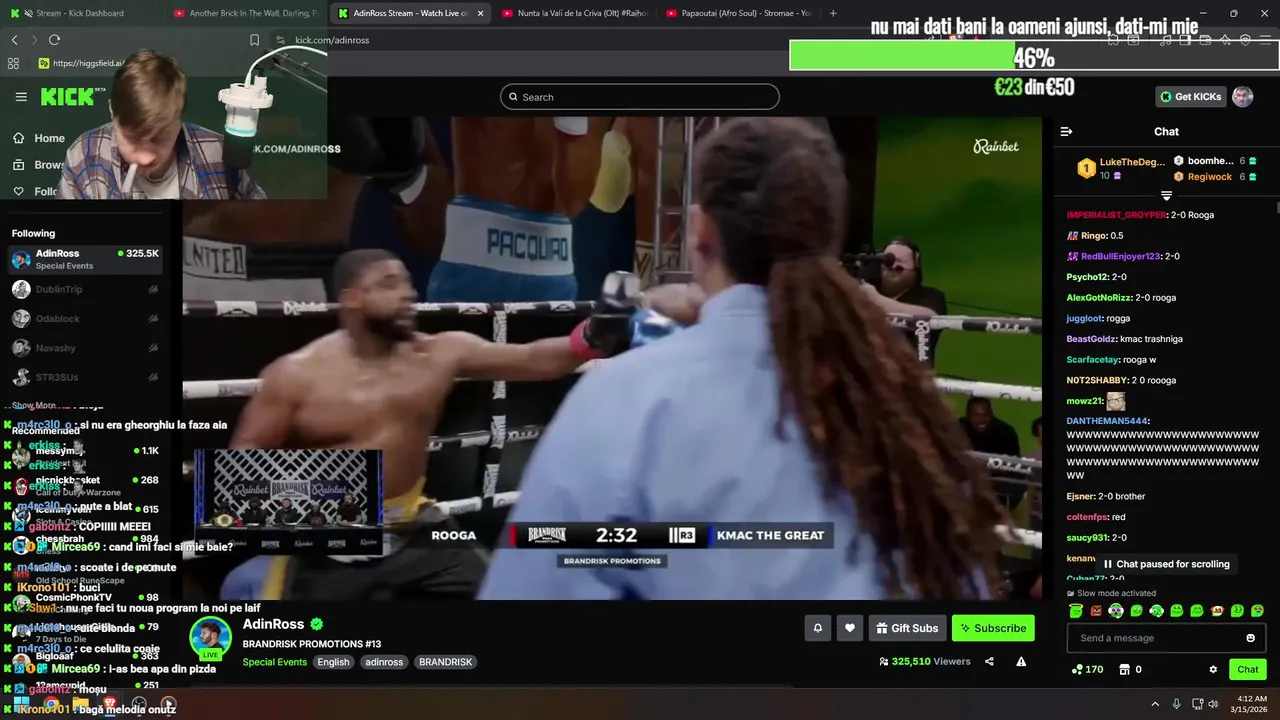Open the Kick hamburger sidebar menu
The height and width of the screenshot is (720, 1280).
[x=21, y=97]
